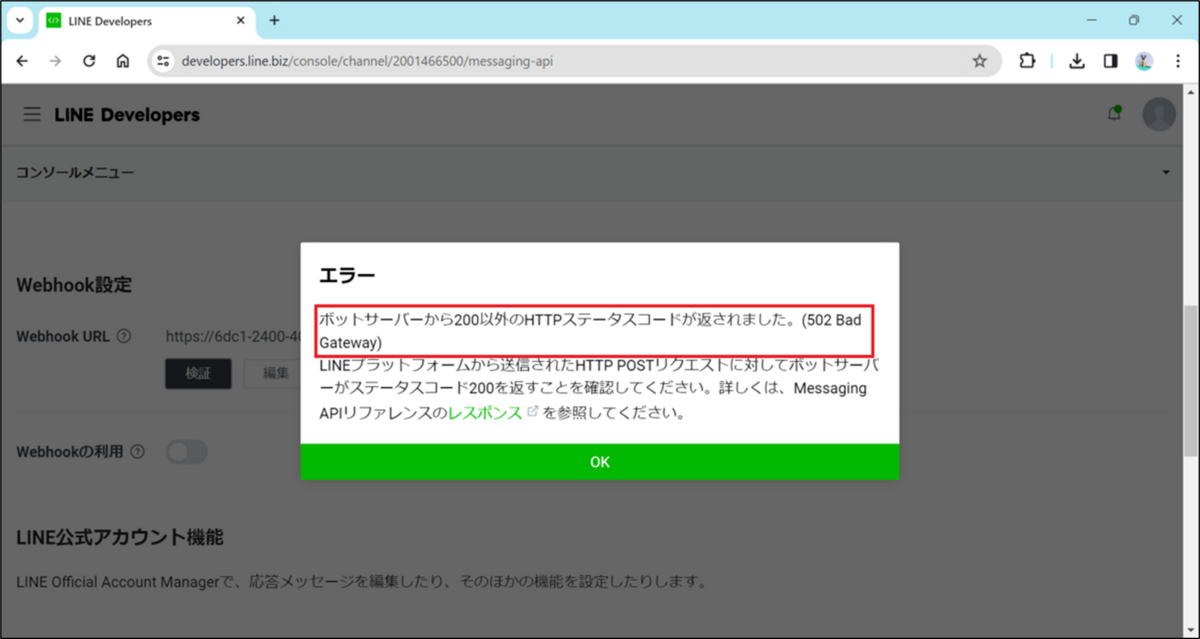Open the browser downloads icon

pos(1077,61)
